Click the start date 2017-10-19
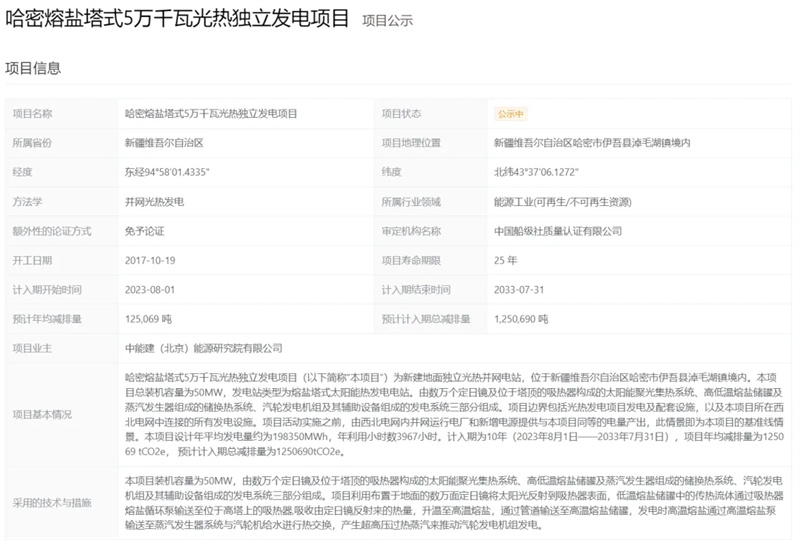 tap(149, 260)
